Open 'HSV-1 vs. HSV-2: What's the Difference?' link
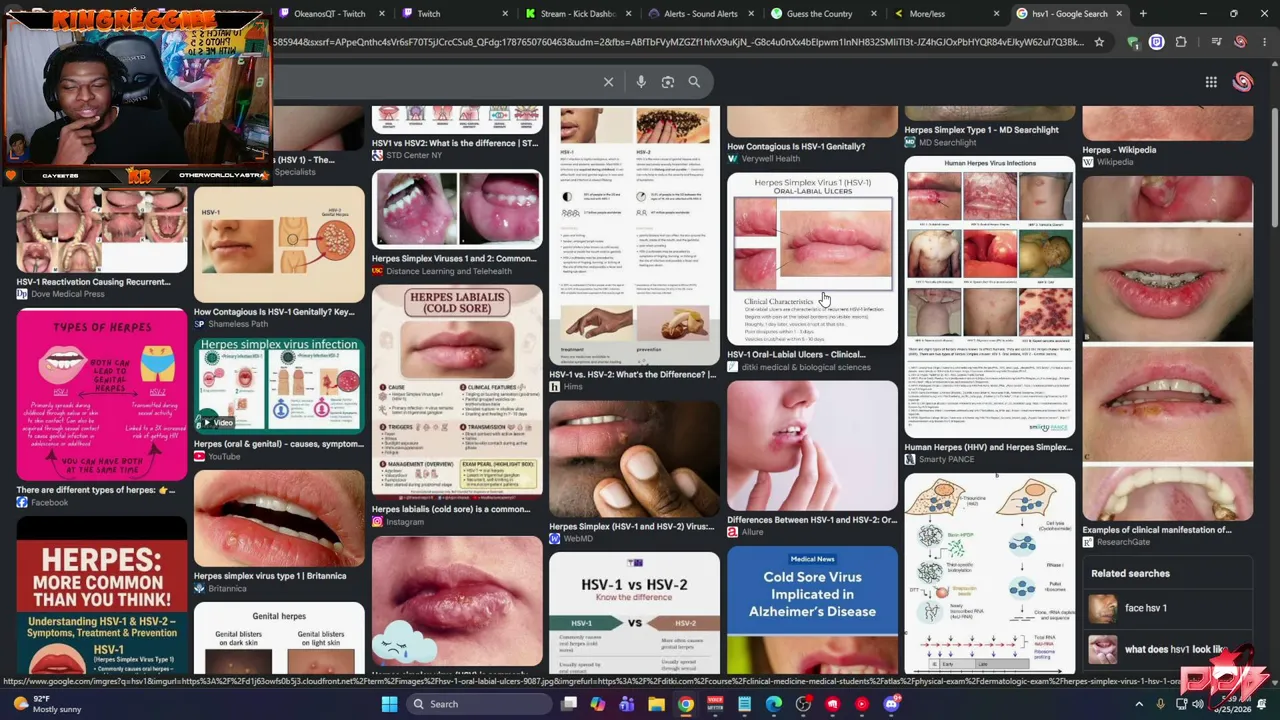The height and width of the screenshot is (720, 1280). (633, 375)
